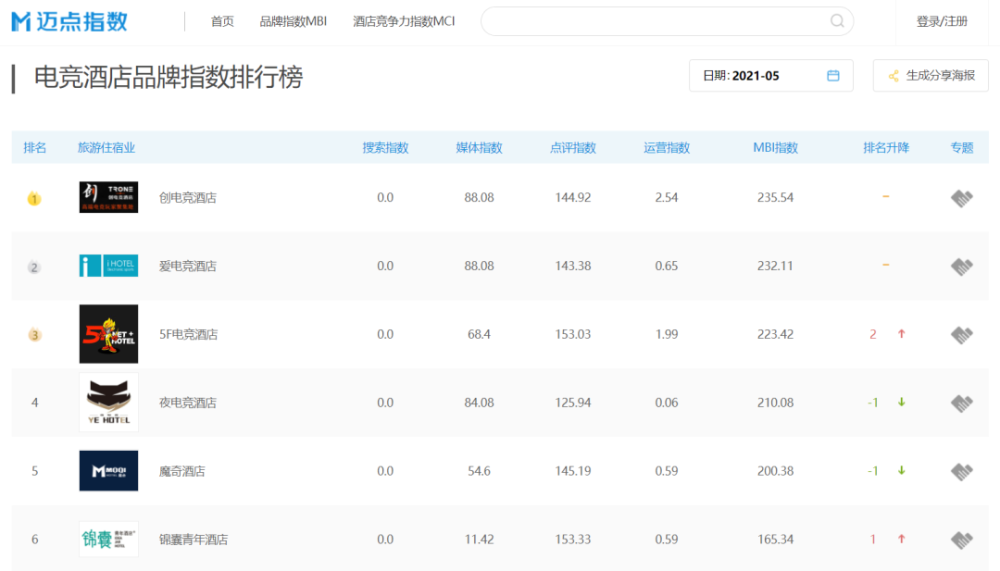
Task: Click the share icon beside 生成分享海报
Action: pyautogui.click(x=893, y=76)
